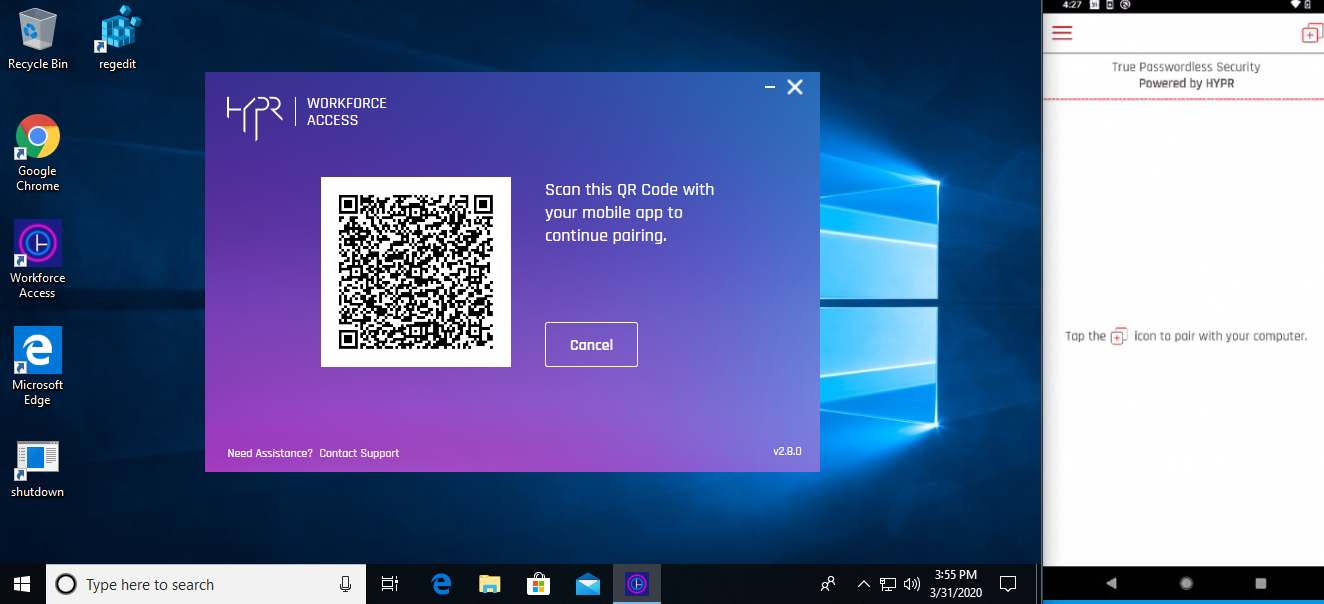
Task: Open File Explorer from the taskbar
Action: pos(489,584)
